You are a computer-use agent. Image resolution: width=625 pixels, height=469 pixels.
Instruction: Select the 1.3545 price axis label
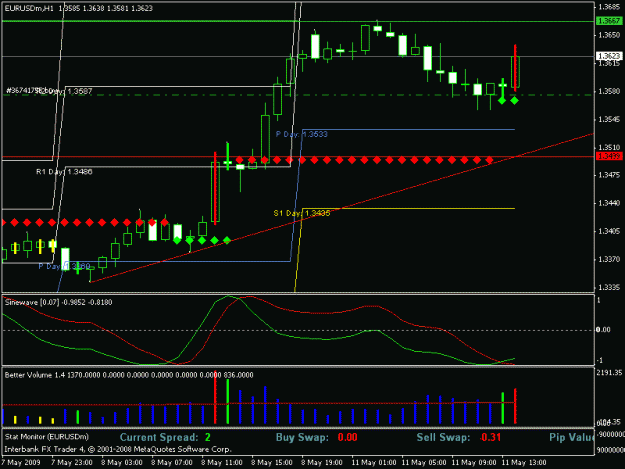pyautogui.click(x=609, y=119)
